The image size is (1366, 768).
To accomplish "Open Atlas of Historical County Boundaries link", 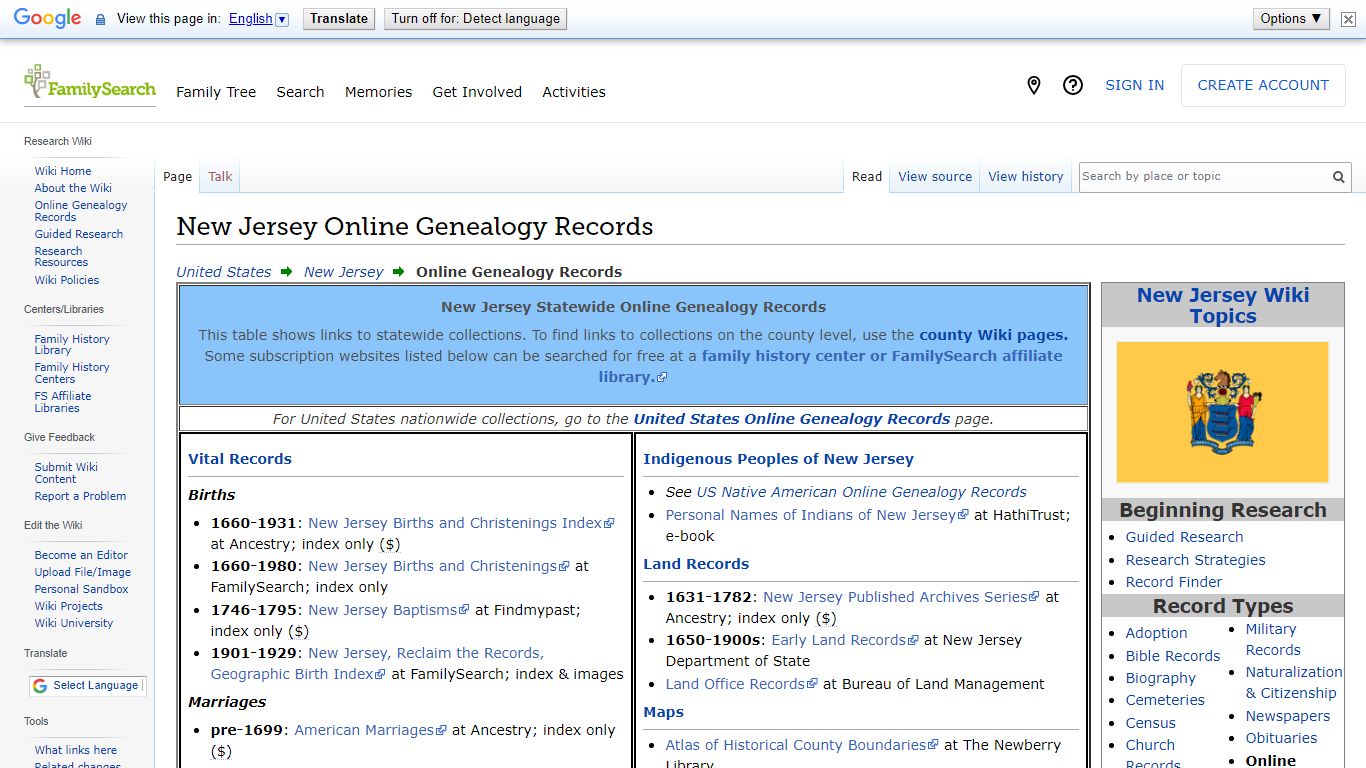I will pos(802,745).
